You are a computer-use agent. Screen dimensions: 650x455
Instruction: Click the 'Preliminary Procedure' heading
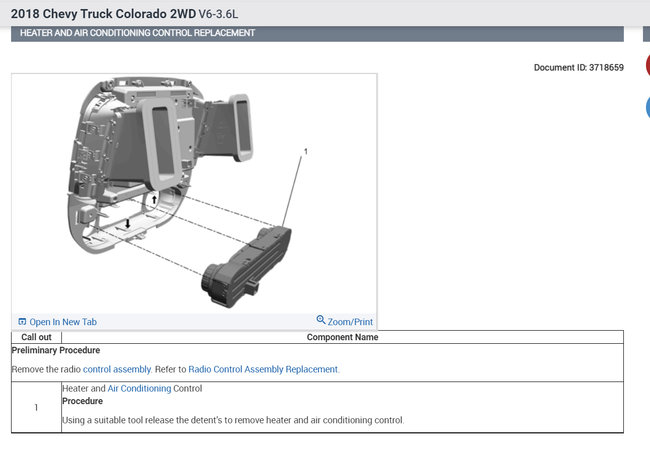pos(56,350)
